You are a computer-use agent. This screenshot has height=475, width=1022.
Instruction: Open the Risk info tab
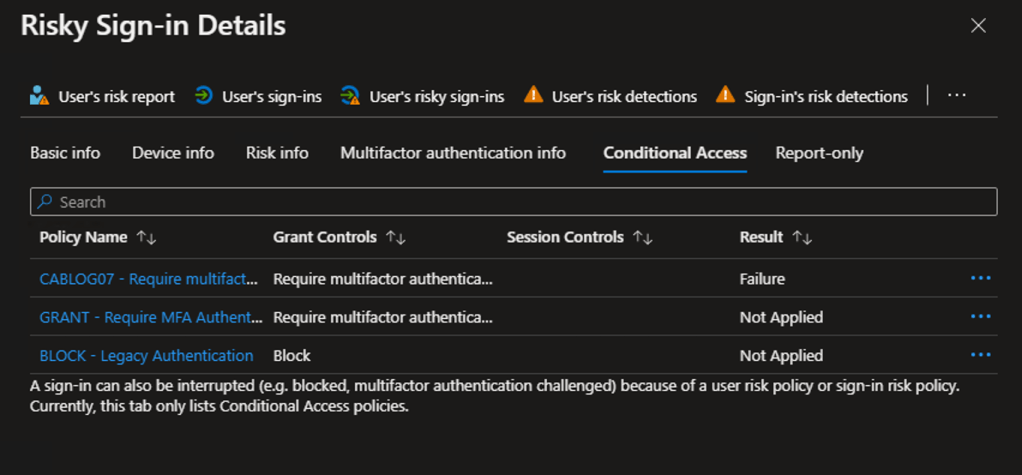pos(277,153)
